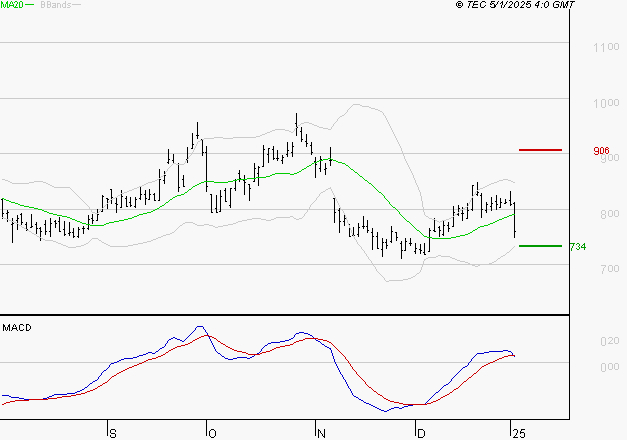Click the green 734 support value
Screen dimensions: 627x440
[578, 247]
